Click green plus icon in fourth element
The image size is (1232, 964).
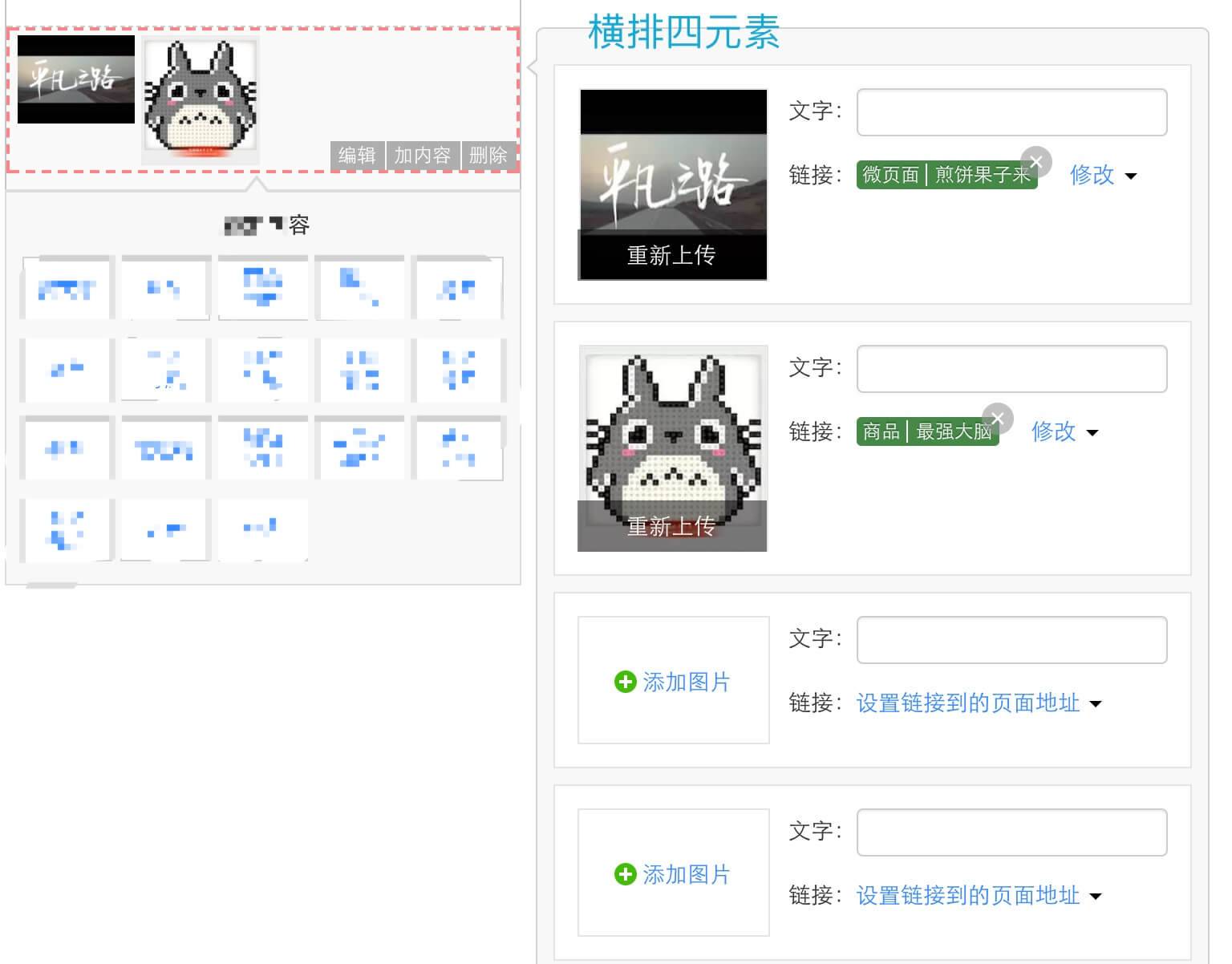click(625, 874)
